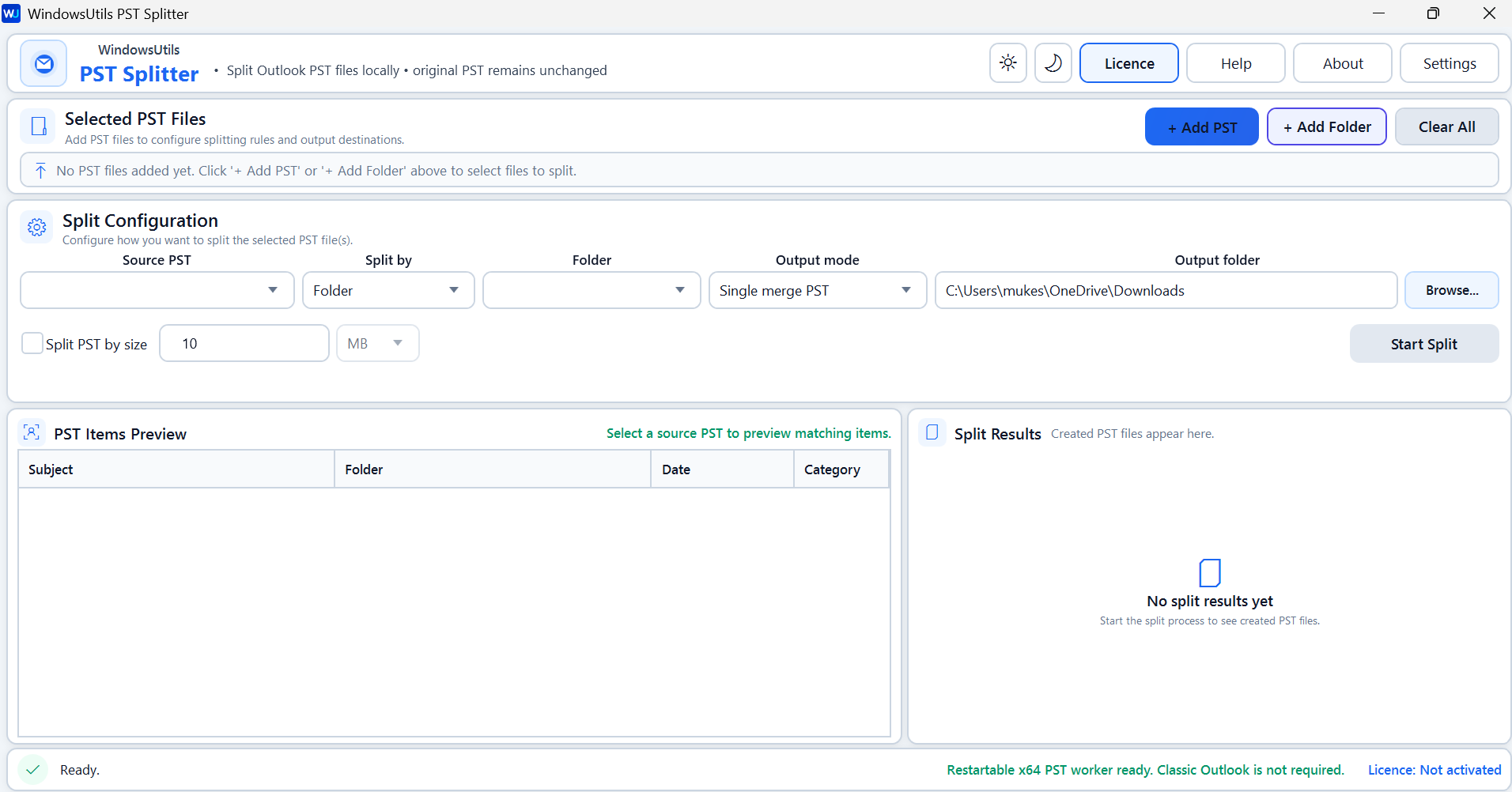This screenshot has width=1512, height=792.
Task: Expand the Split by dropdown showing Folder
Action: [388, 290]
